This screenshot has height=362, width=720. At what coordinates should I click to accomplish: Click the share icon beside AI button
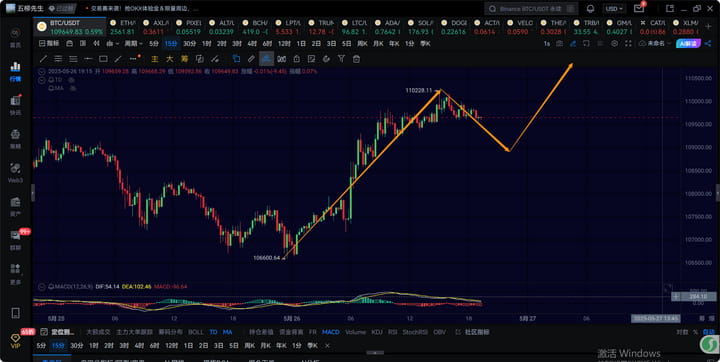[x=708, y=44]
